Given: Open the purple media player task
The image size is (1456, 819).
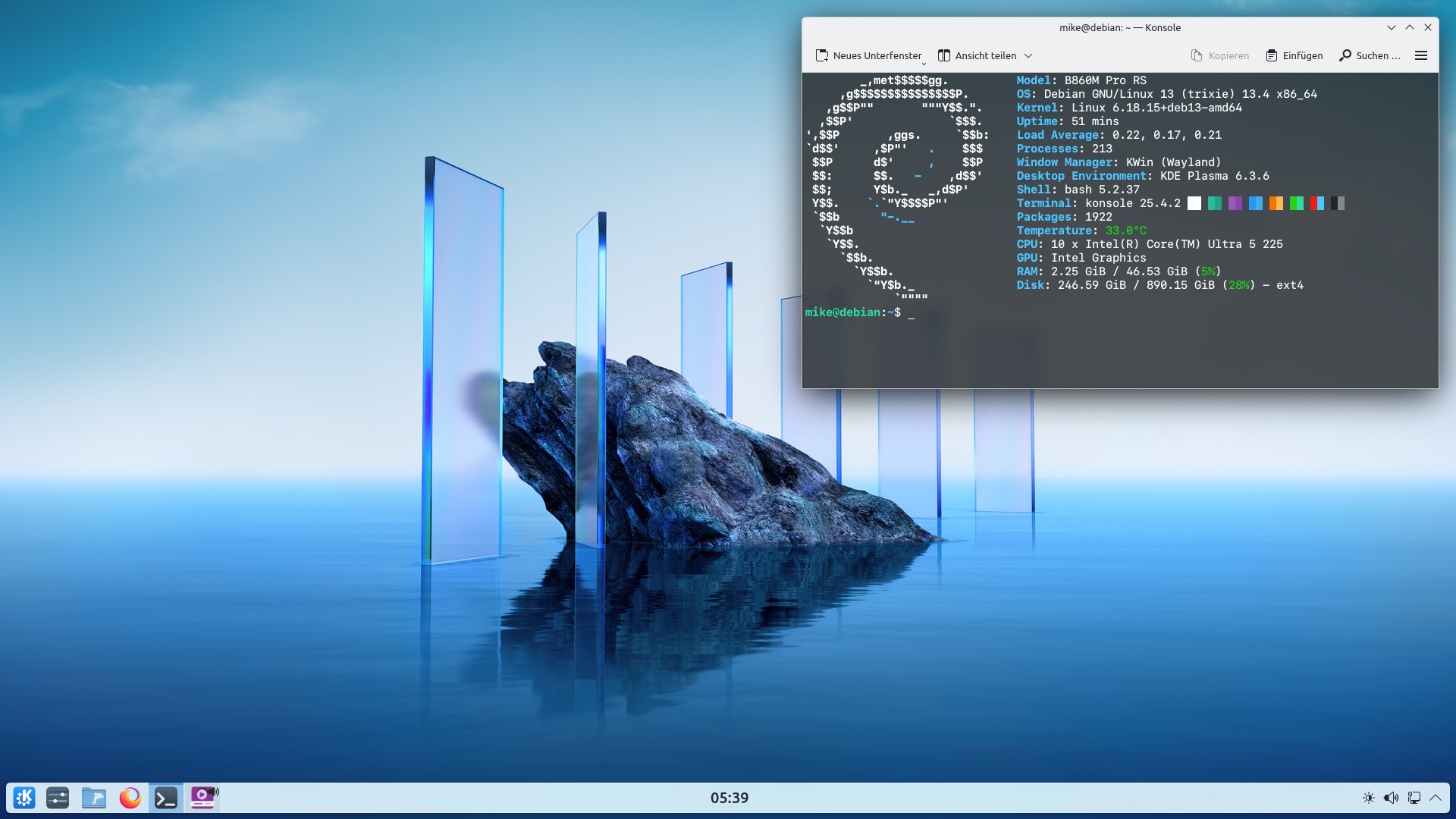Looking at the screenshot, I should pos(201,799).
